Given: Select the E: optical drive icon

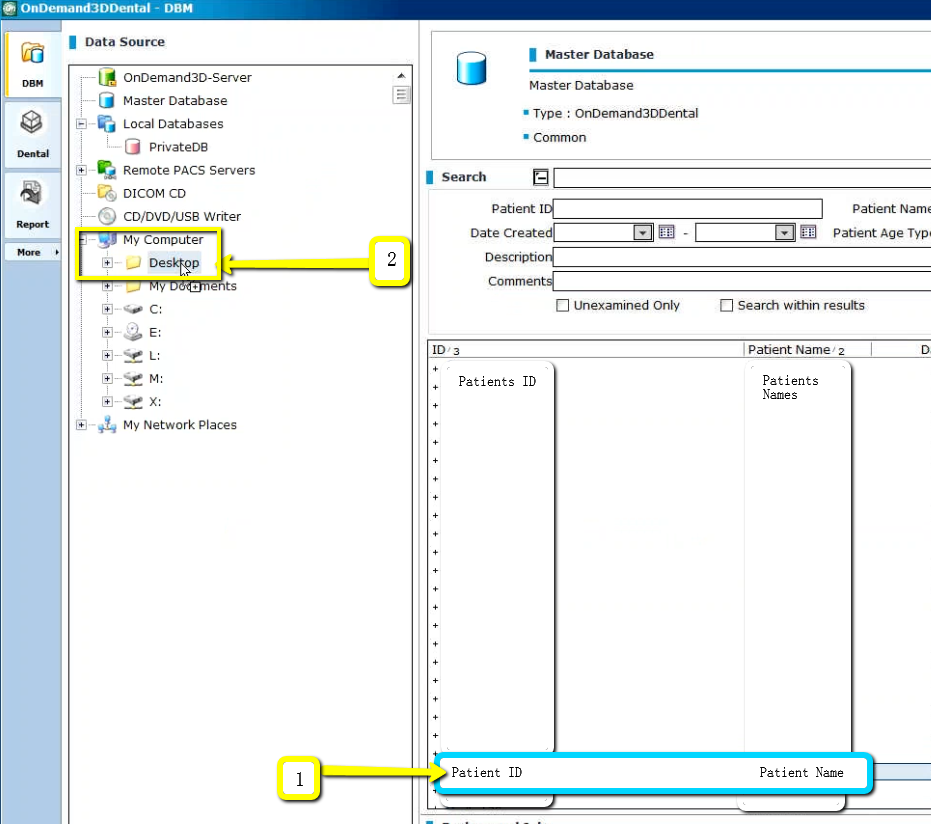Looking at the screenshot, I should coord(133,332).
